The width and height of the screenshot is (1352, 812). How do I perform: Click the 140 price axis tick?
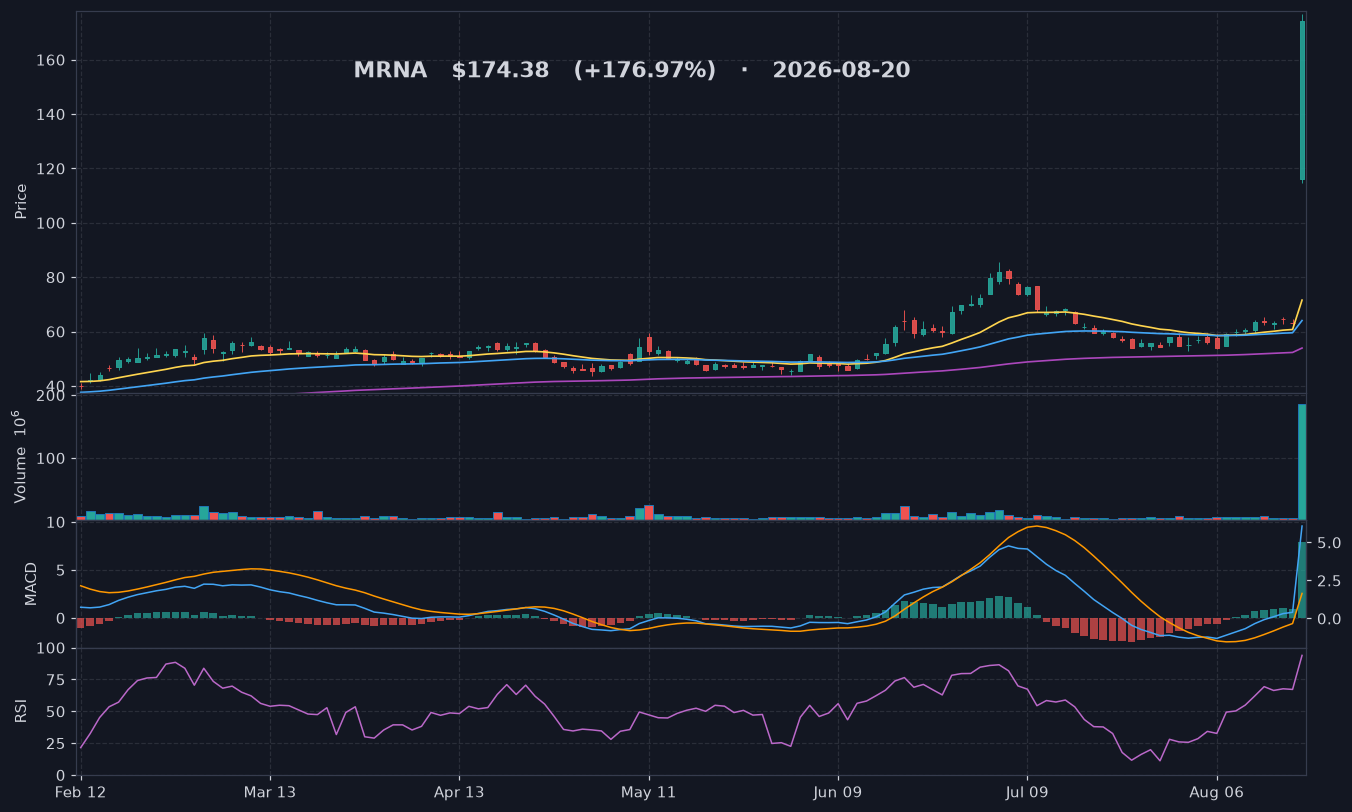(x=52, y=115)
